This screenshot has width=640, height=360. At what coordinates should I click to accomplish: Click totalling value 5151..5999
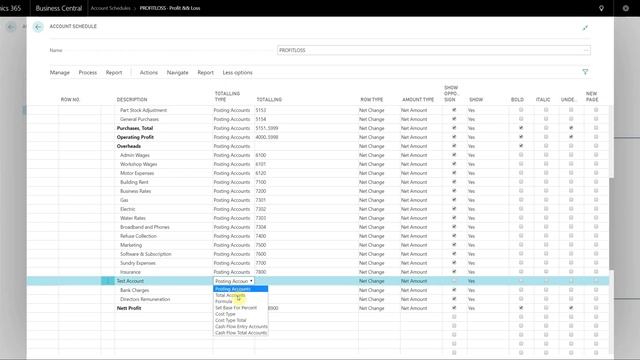(267, 128)
